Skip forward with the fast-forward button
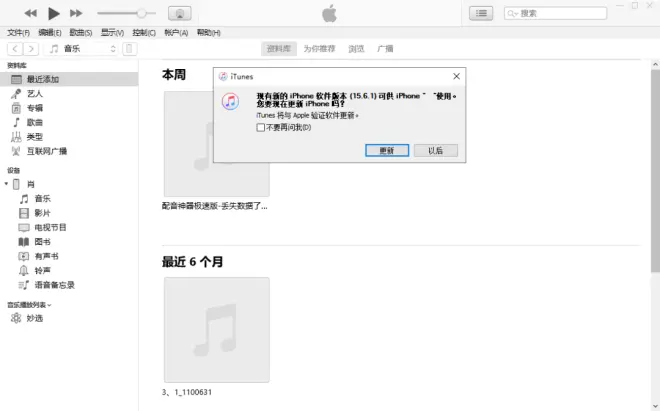Viewport: 660px width, 411px height. point(76,13)
